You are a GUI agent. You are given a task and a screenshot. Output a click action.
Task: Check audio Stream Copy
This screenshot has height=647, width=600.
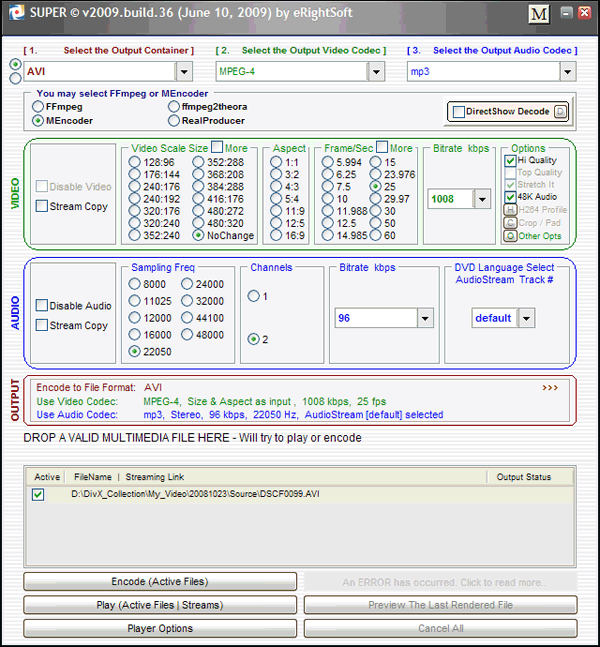tap(42, 325)
